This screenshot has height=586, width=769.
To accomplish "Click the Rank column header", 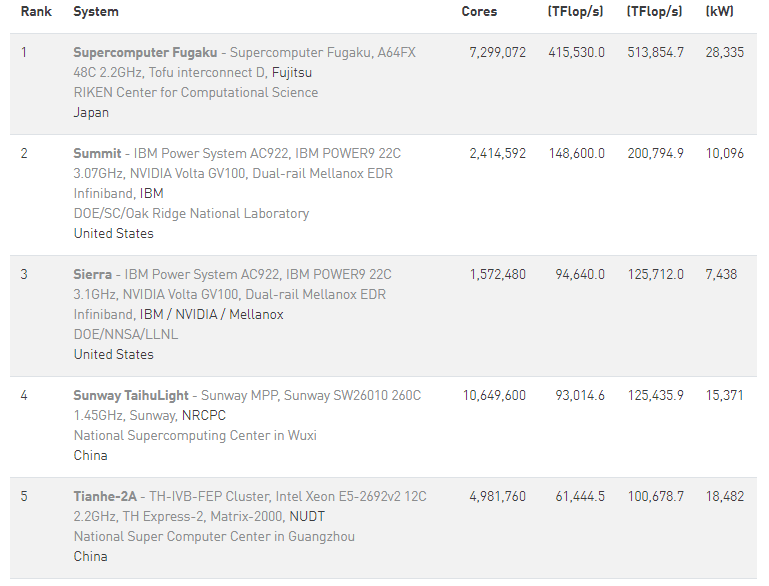I will coord(36,11).
